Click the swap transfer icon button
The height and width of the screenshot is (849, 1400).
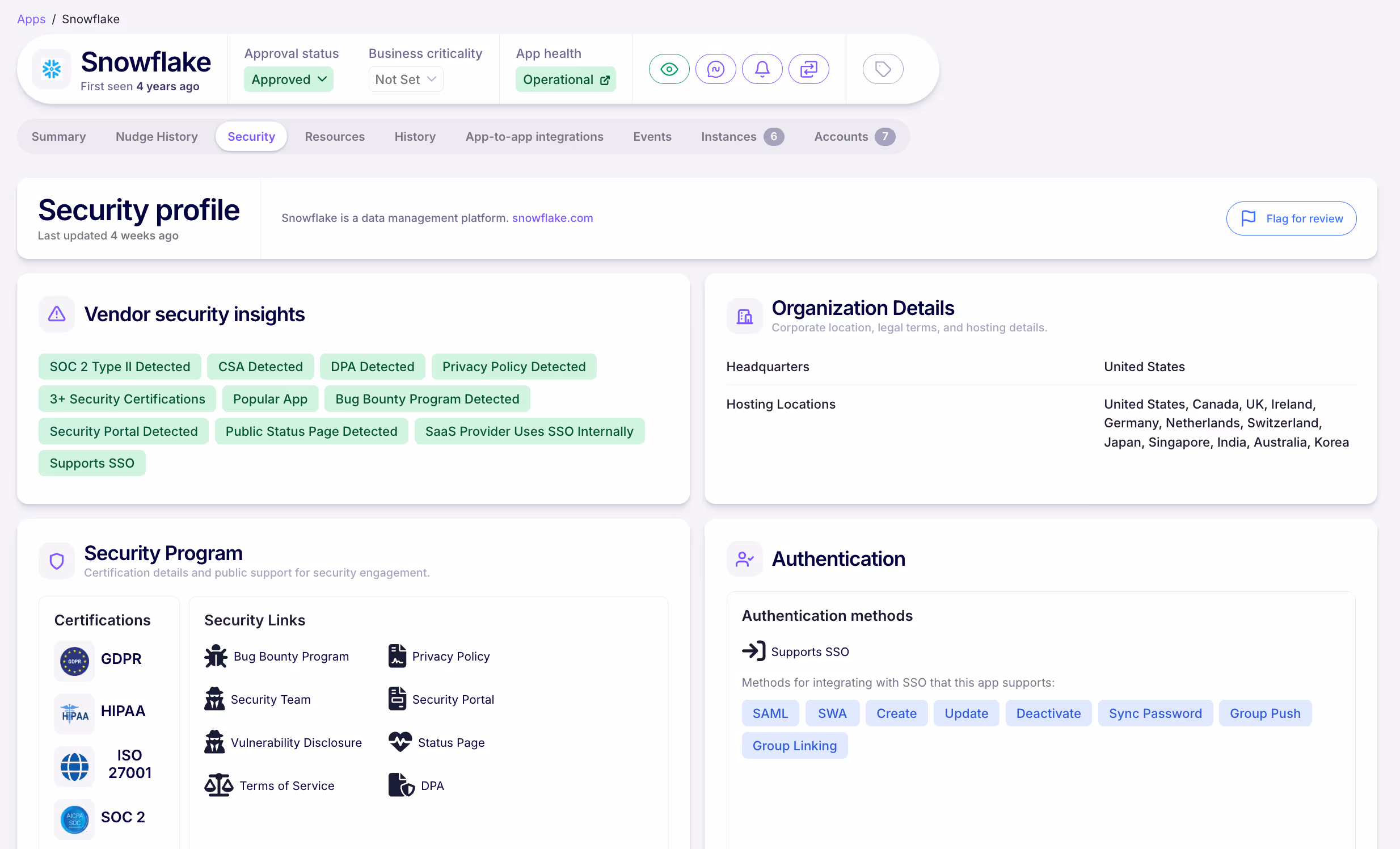(808, 69)
